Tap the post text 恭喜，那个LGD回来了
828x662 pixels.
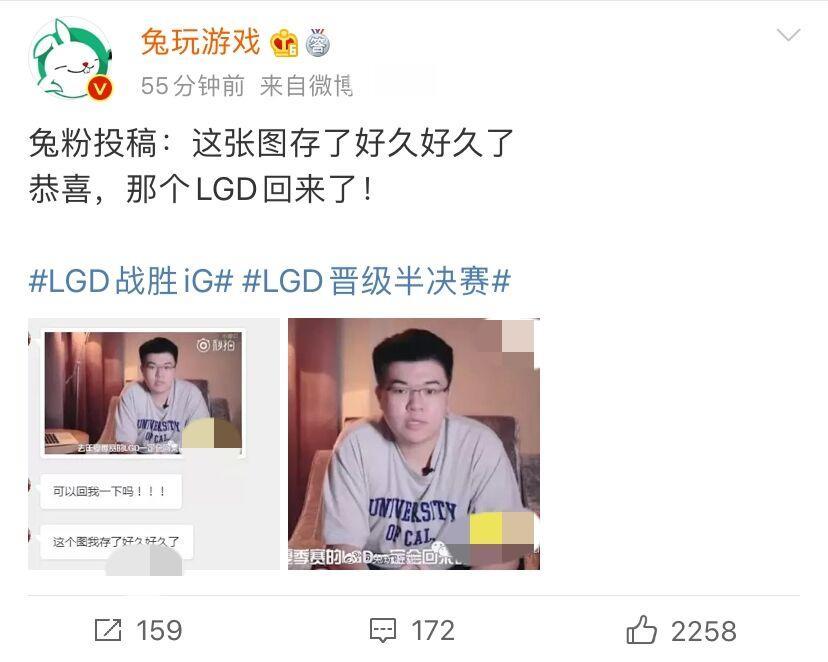(x=201, y=189)
